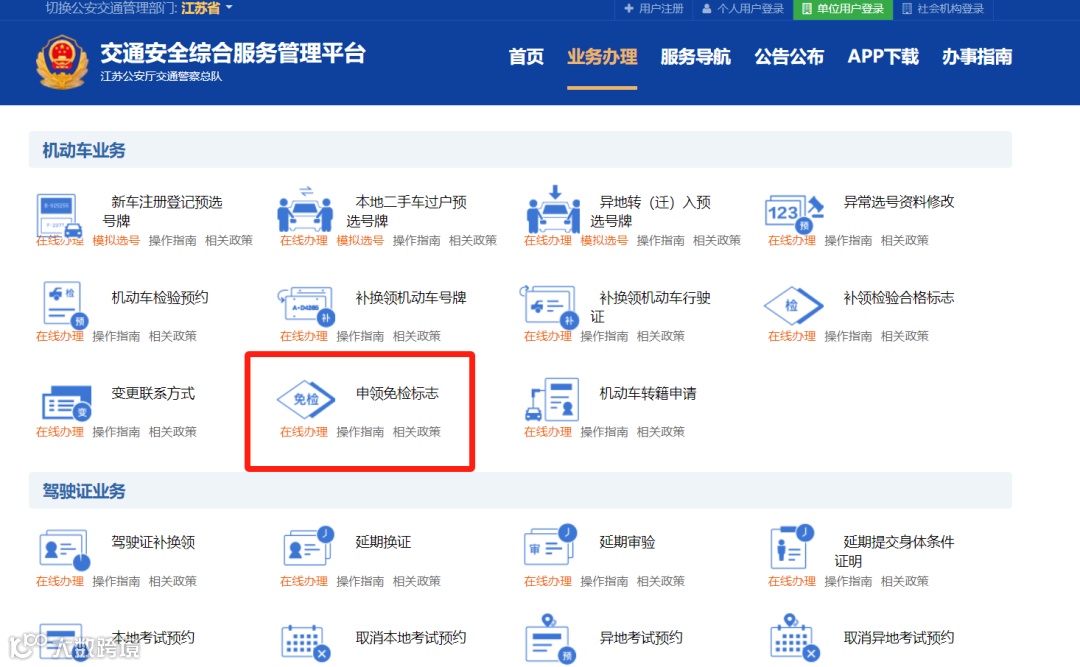
Task: Click the 延期审验 title text
Action: 627,542
